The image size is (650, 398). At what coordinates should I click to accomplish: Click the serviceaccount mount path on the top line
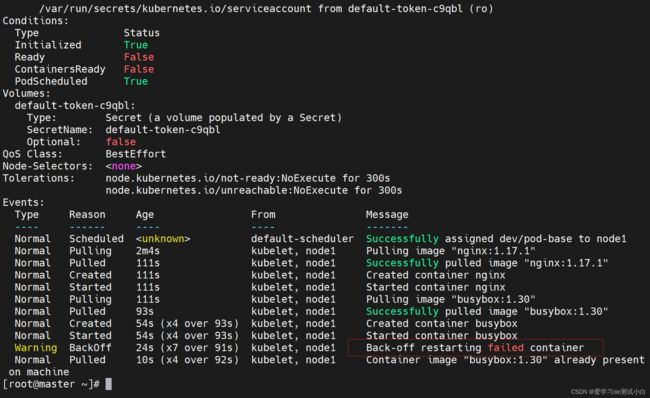coord(175,8)
